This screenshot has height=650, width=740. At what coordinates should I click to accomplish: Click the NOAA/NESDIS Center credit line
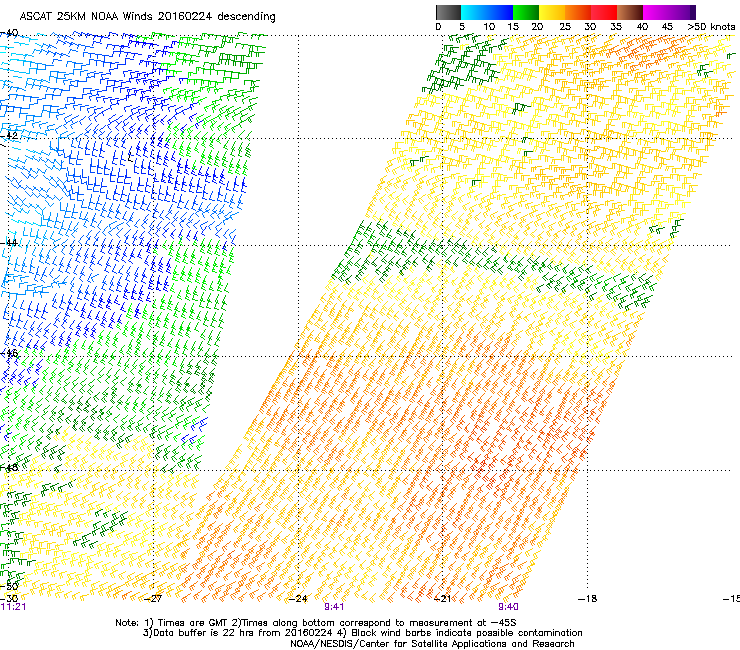point(432,644)
